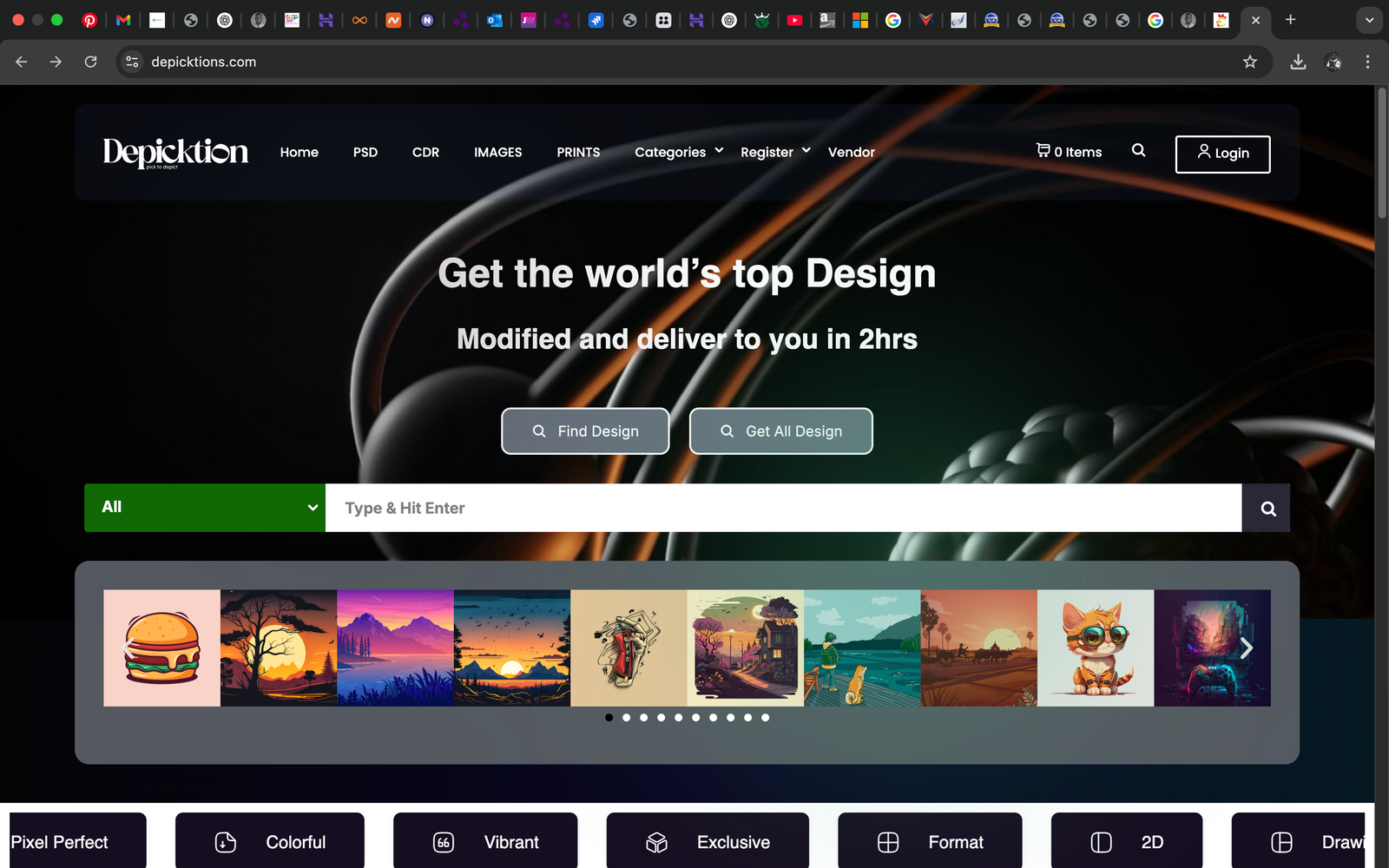Advance the carousel with the right arrow

coord(1247,648)
